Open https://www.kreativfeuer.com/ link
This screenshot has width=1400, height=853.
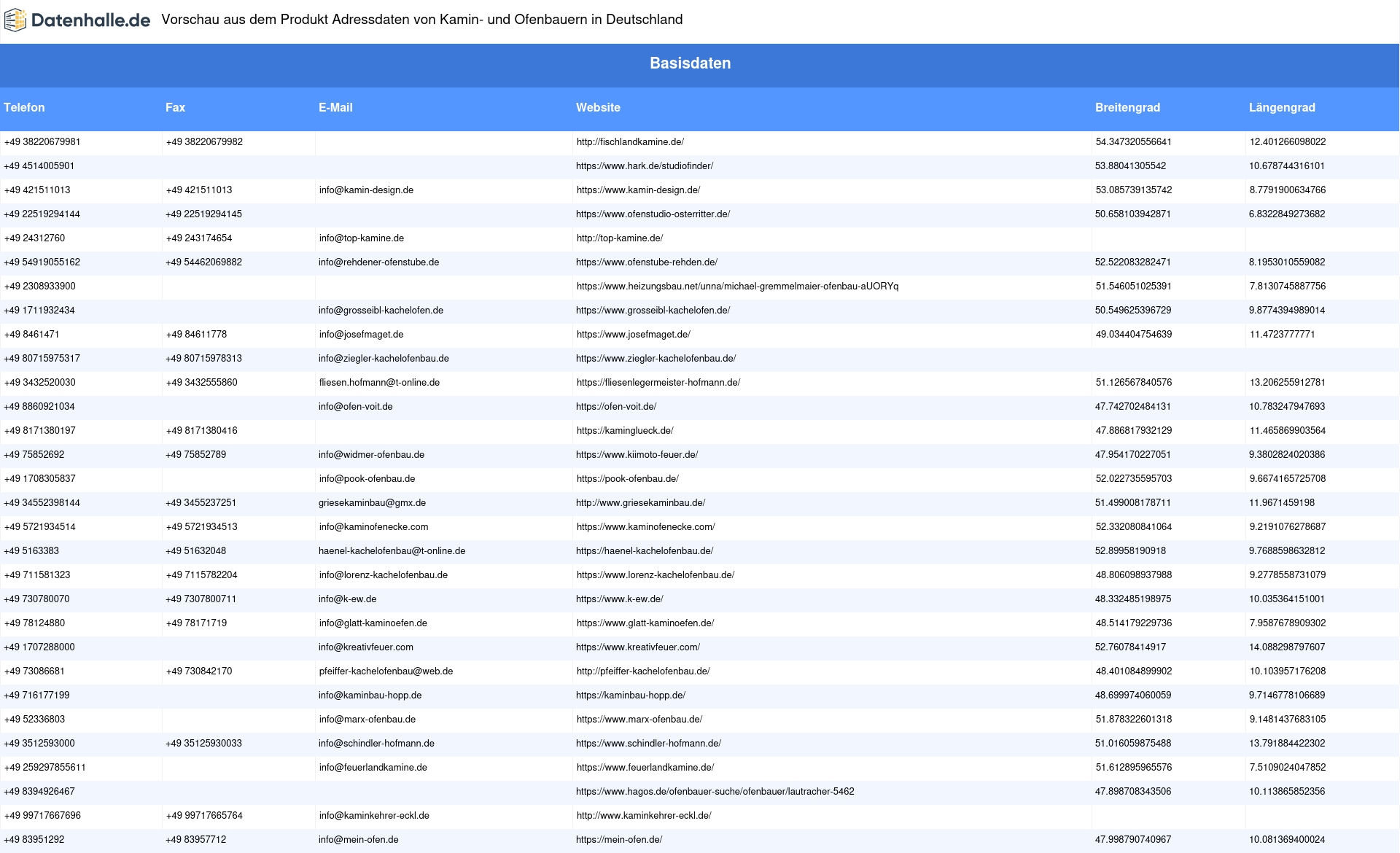click(x=638, y=647)
